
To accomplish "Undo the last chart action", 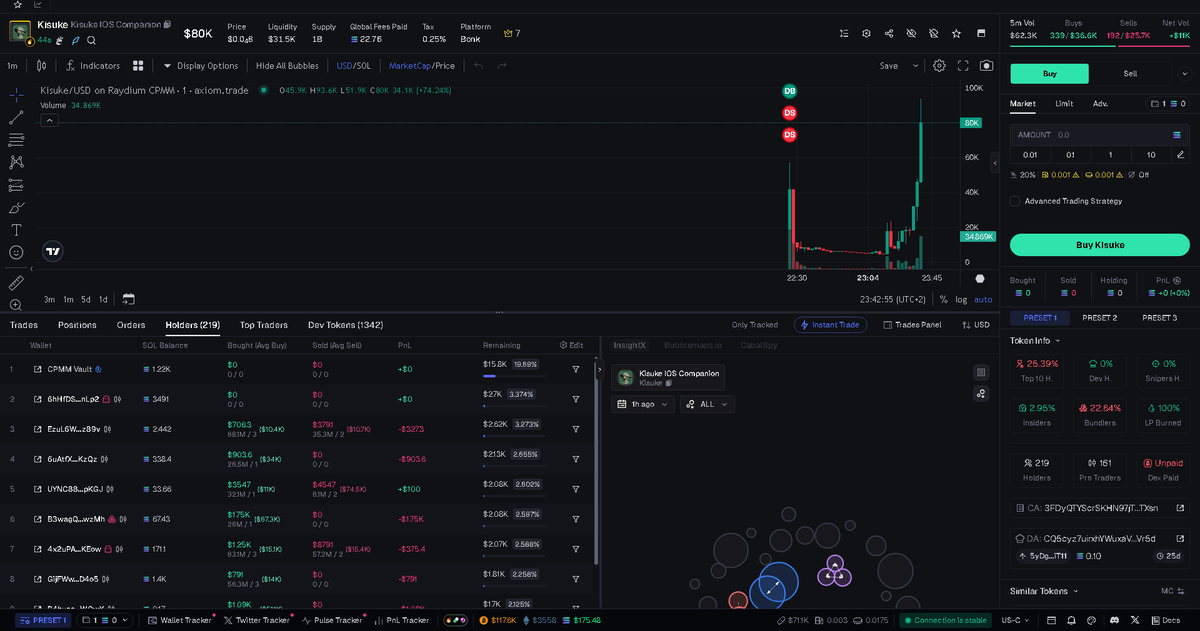I will (x=478, y=66).
